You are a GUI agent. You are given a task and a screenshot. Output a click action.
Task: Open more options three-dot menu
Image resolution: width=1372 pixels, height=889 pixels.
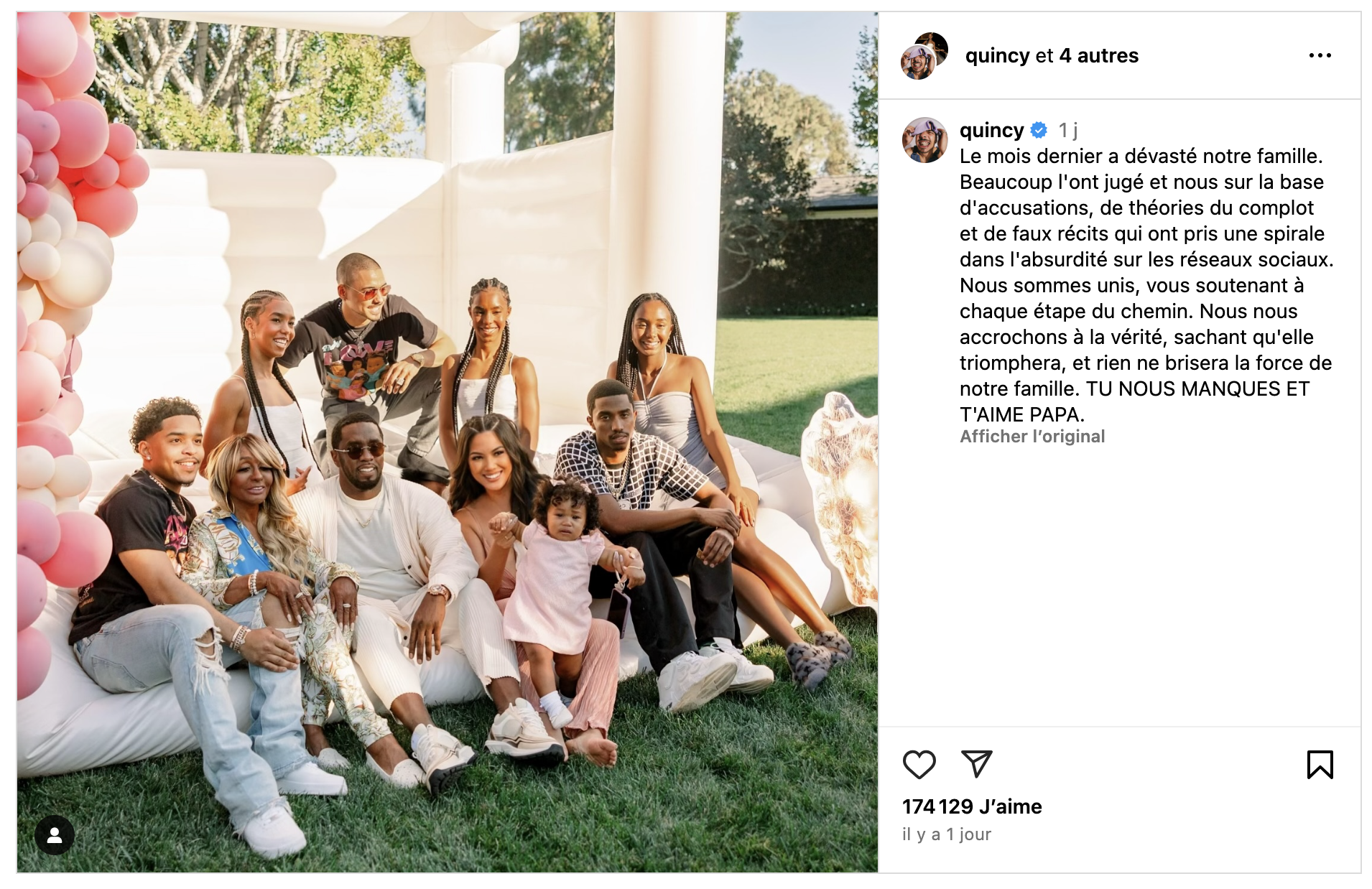[x=1320, y=55]
